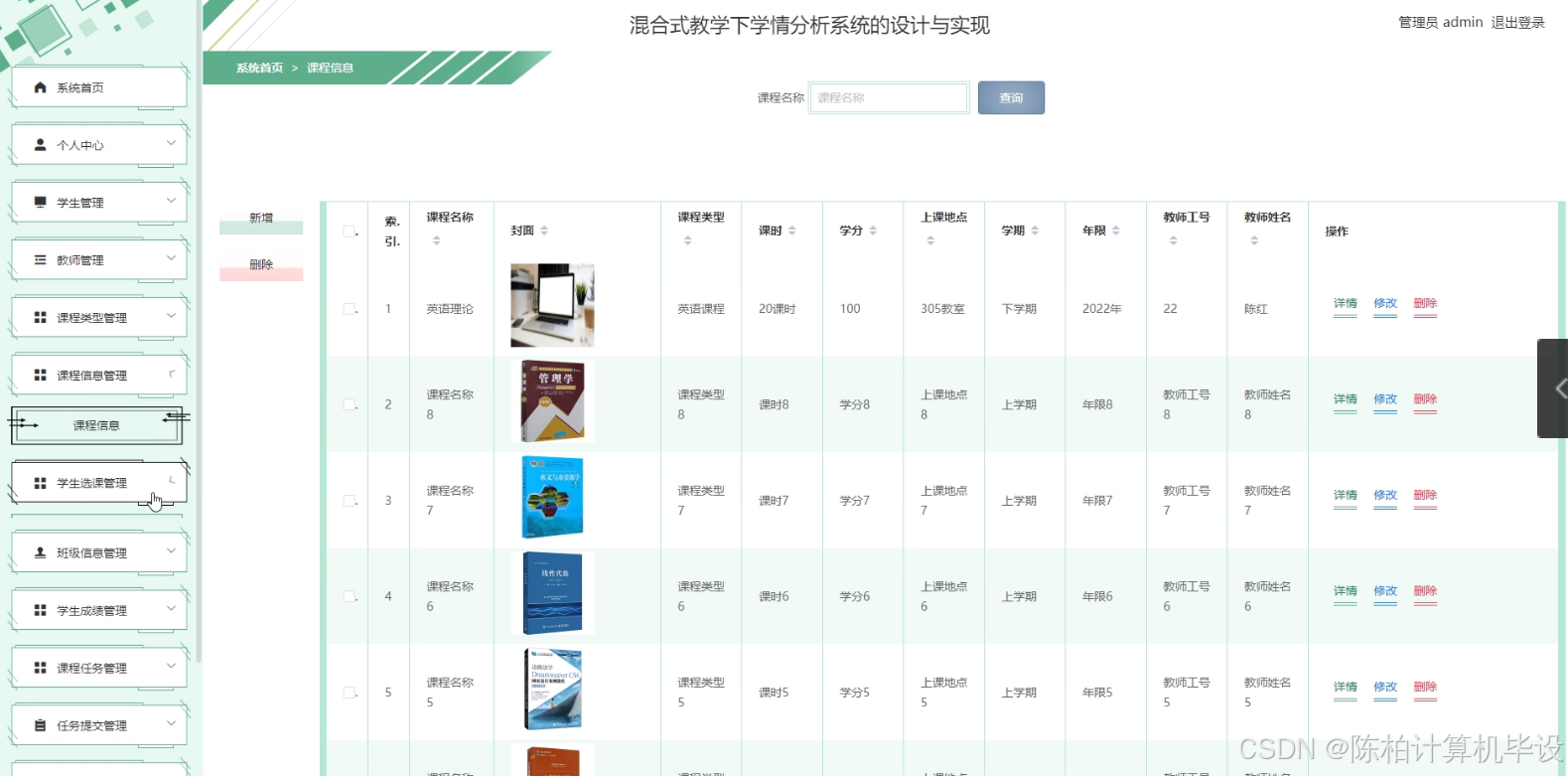This screenshot has width=1568, height=776.
Task: Click the 课程信息 breadcrumb
Action: click(x=330, y=68)
